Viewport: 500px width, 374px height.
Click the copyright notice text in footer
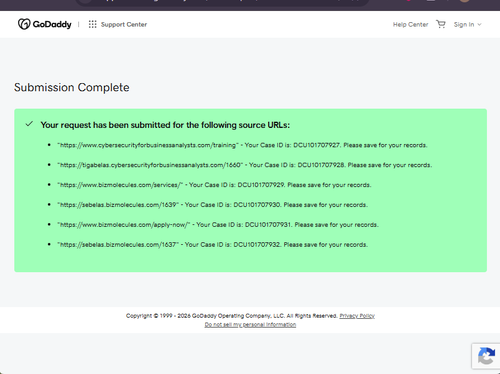coord(232,316)
